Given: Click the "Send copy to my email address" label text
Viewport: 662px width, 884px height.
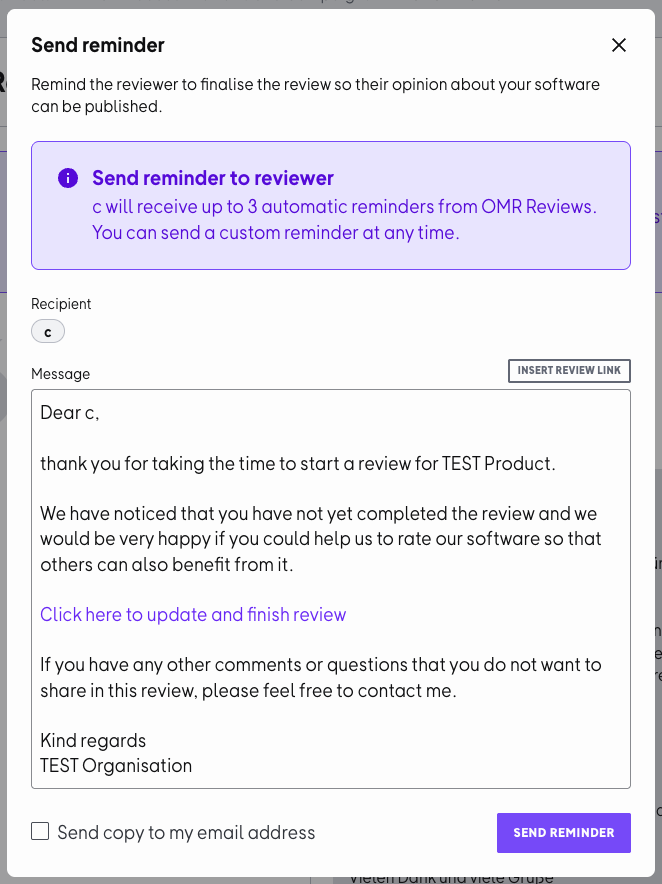Looking at the screenshot, I should 186,832.
